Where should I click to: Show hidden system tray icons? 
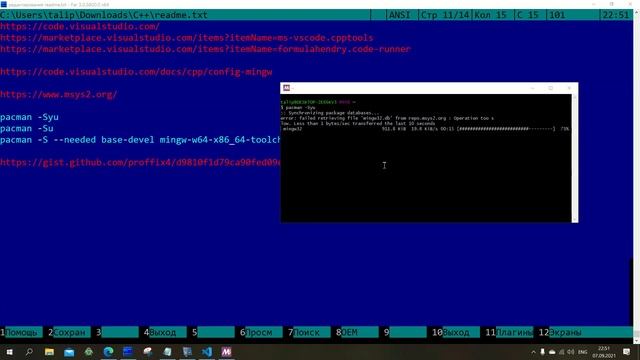point(533,352)
